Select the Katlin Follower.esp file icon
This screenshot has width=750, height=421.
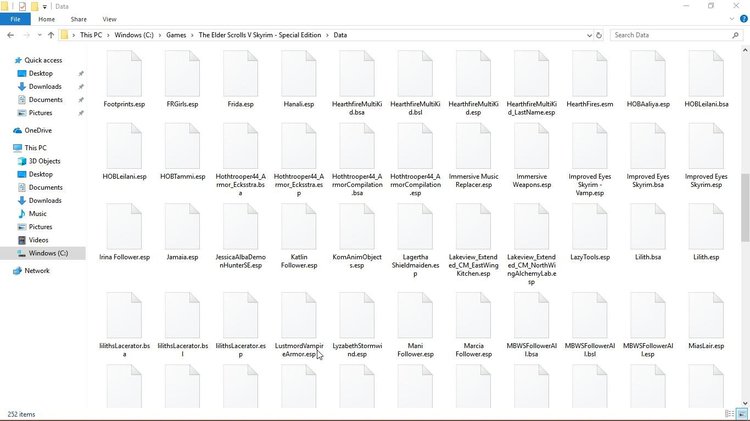click(299, 227)
